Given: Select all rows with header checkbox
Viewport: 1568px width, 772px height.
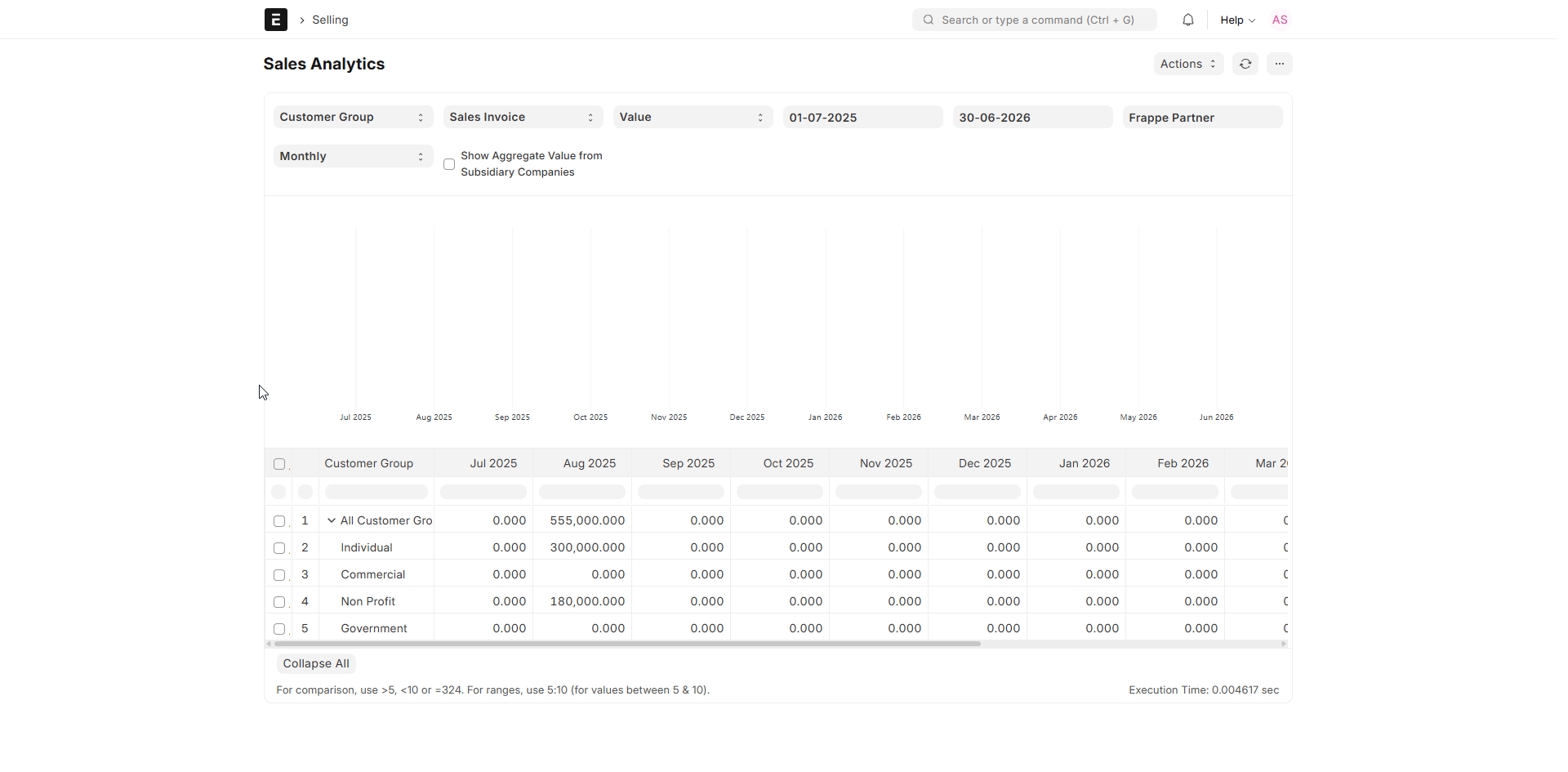Looking at the screenshot, I should click(279, 464).
